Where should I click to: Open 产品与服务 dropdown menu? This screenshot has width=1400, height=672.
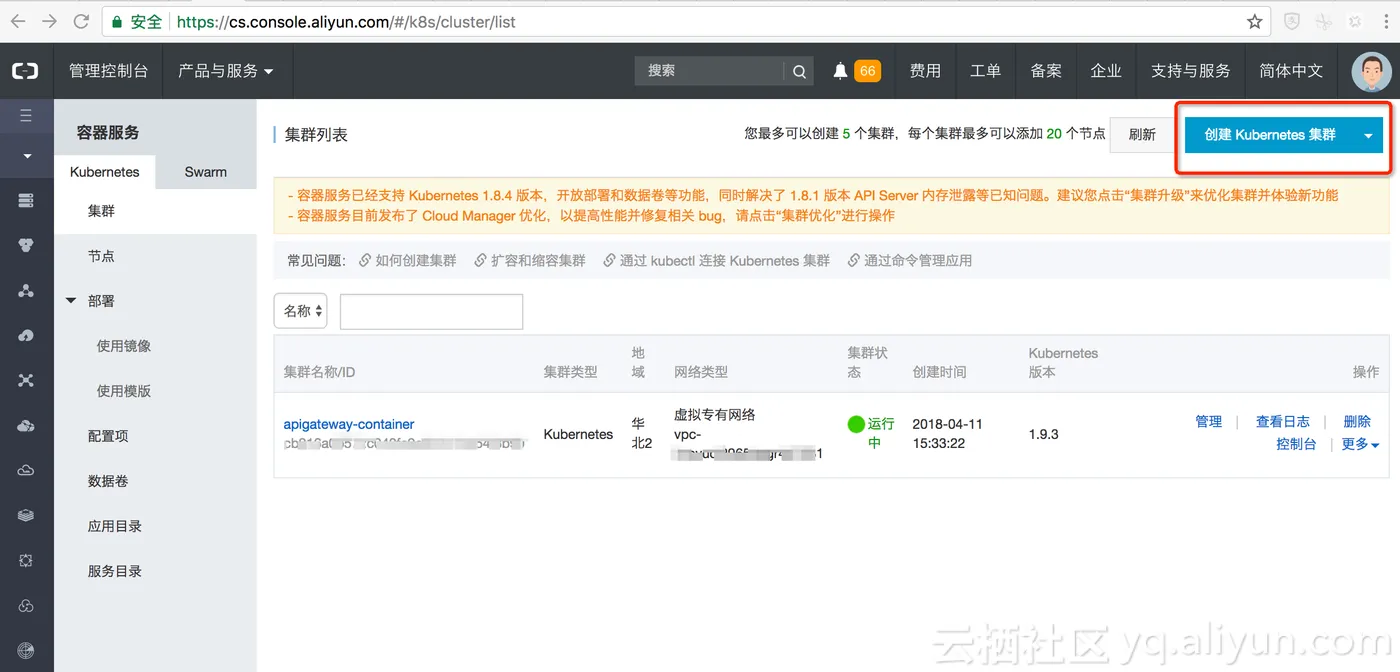(226, 71)
